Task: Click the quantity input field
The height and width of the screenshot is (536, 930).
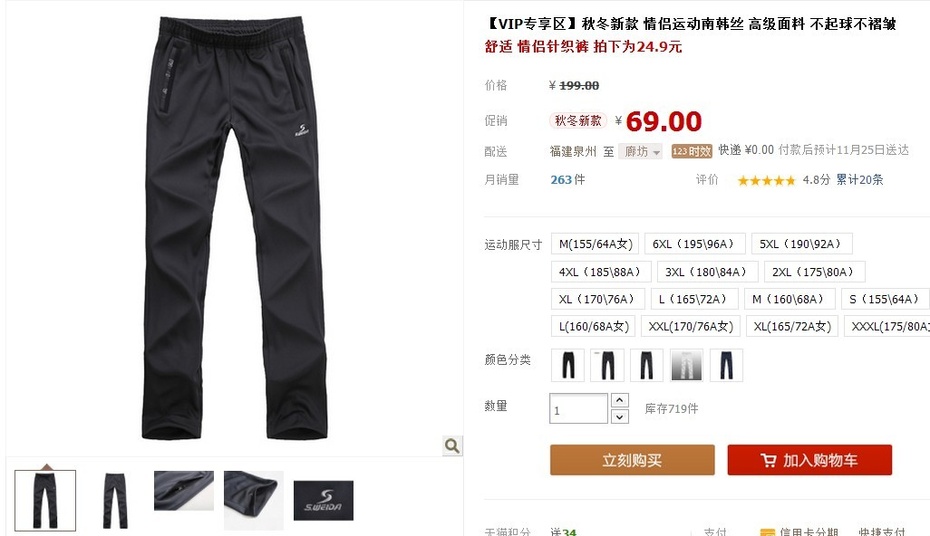Action: (x=579, y=409)
